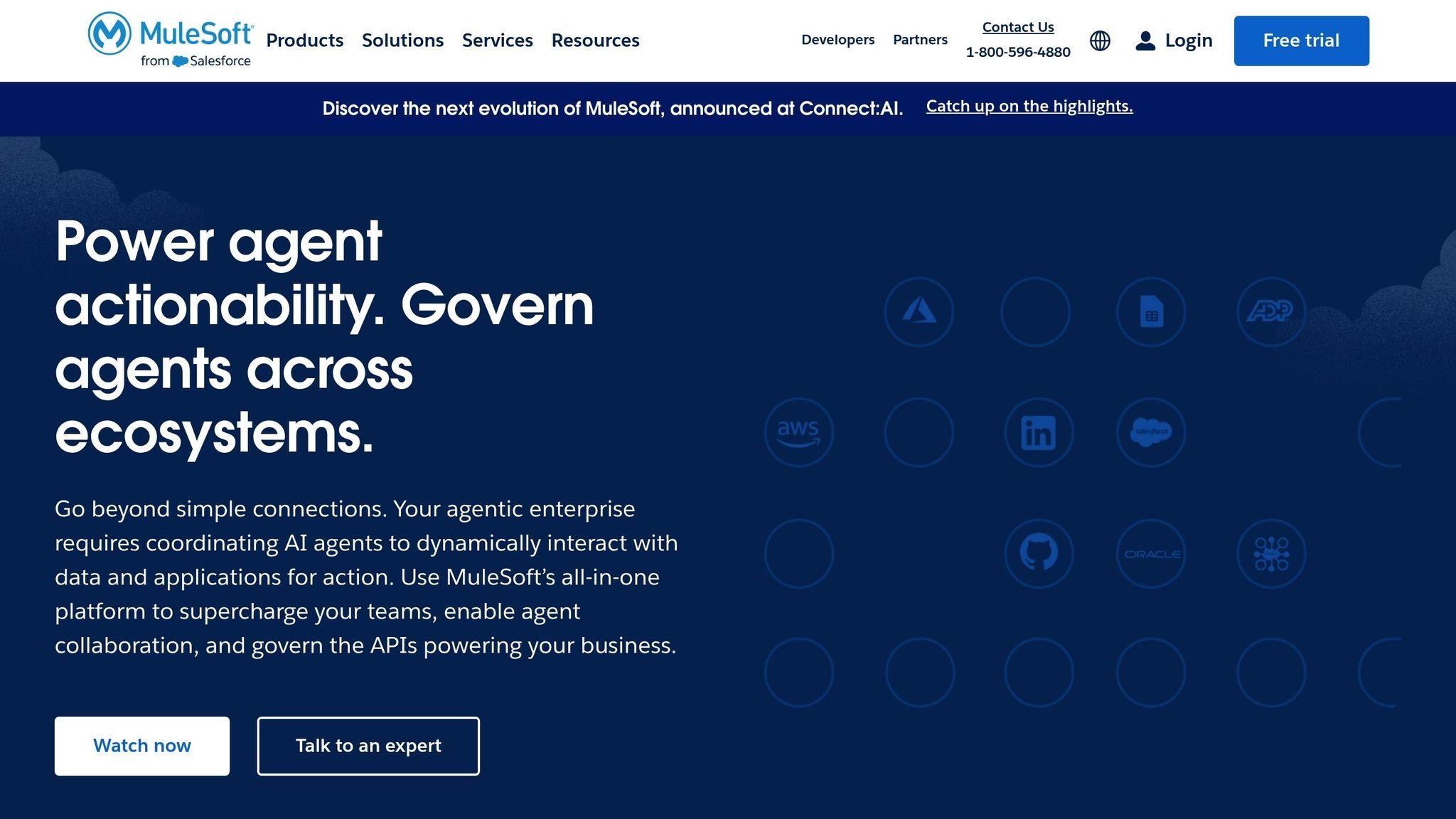Select the Azure connector icon
Screen dimensions: 1456x819
pyautogui.click(x=919, y=311)
